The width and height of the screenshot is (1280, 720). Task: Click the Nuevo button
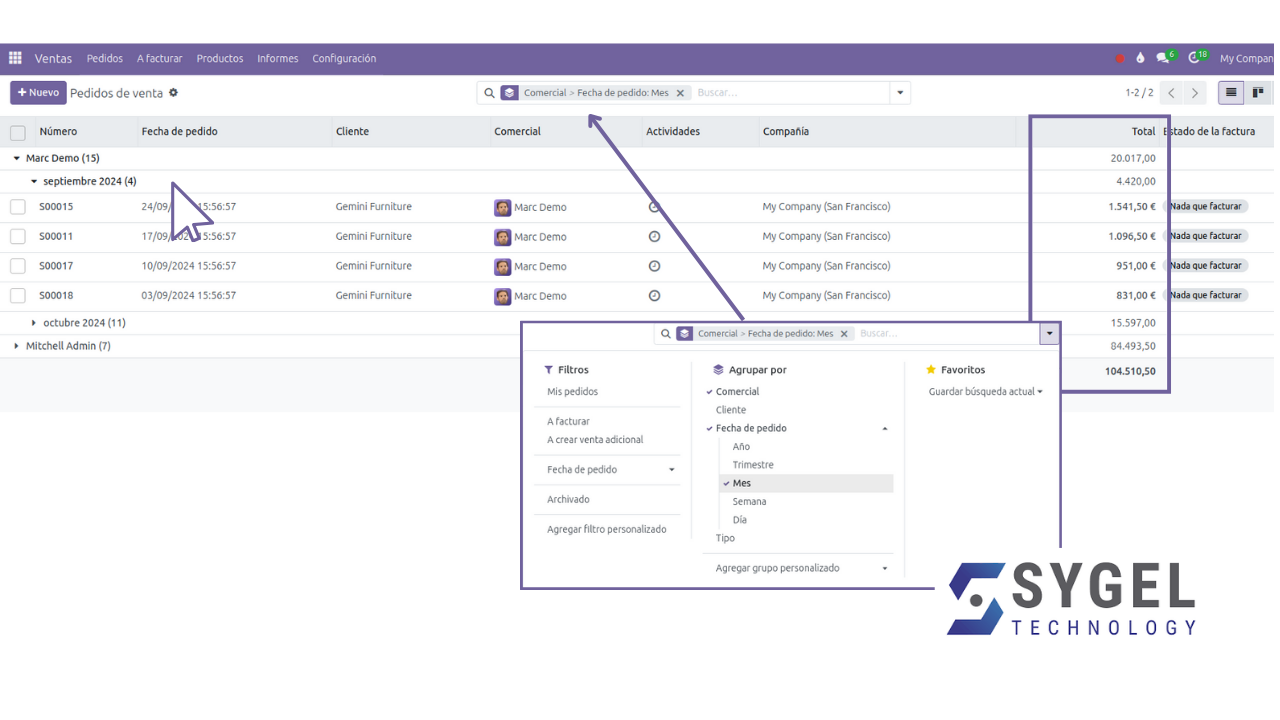click(38, 92)
